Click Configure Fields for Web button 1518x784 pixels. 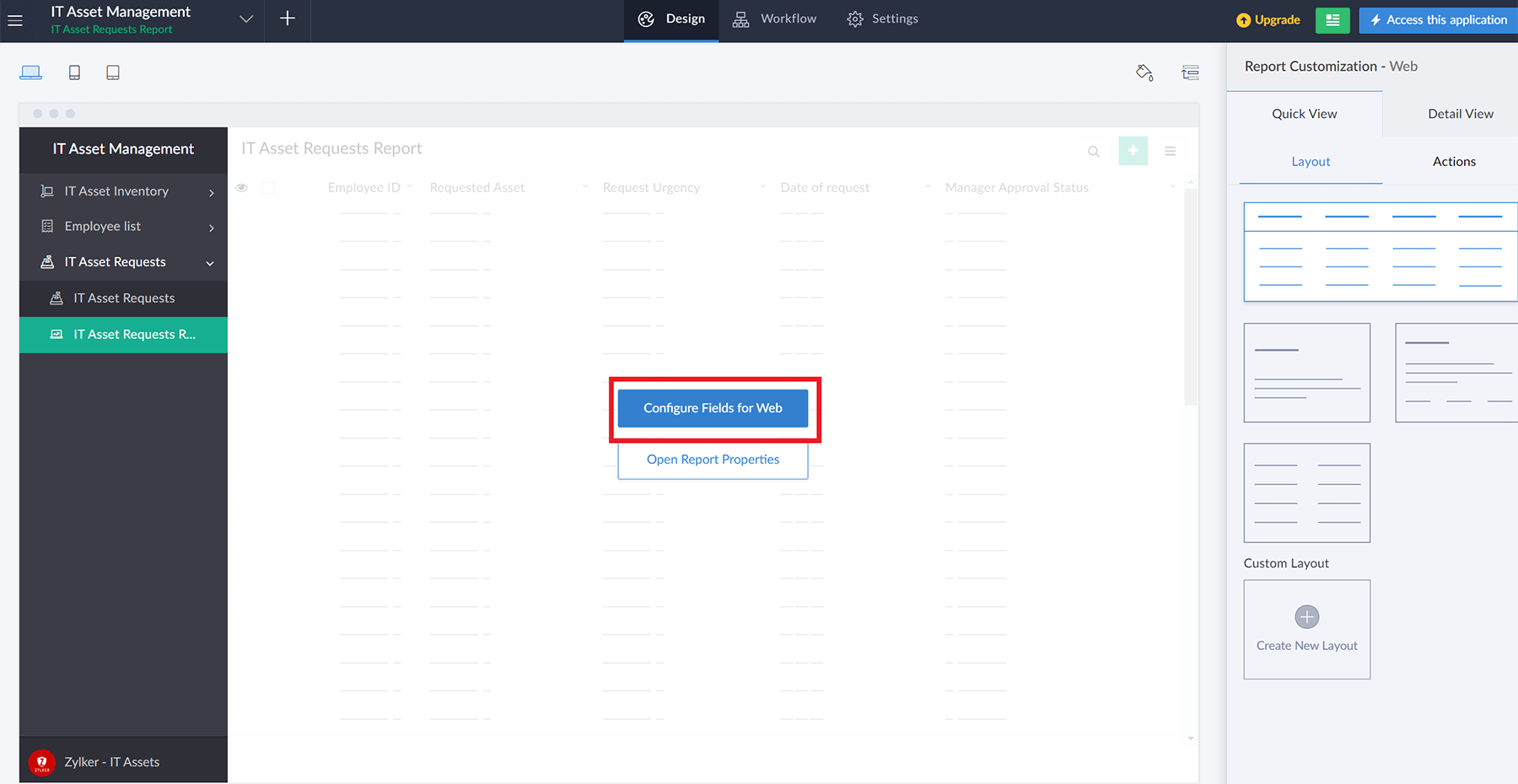point(713,408)
